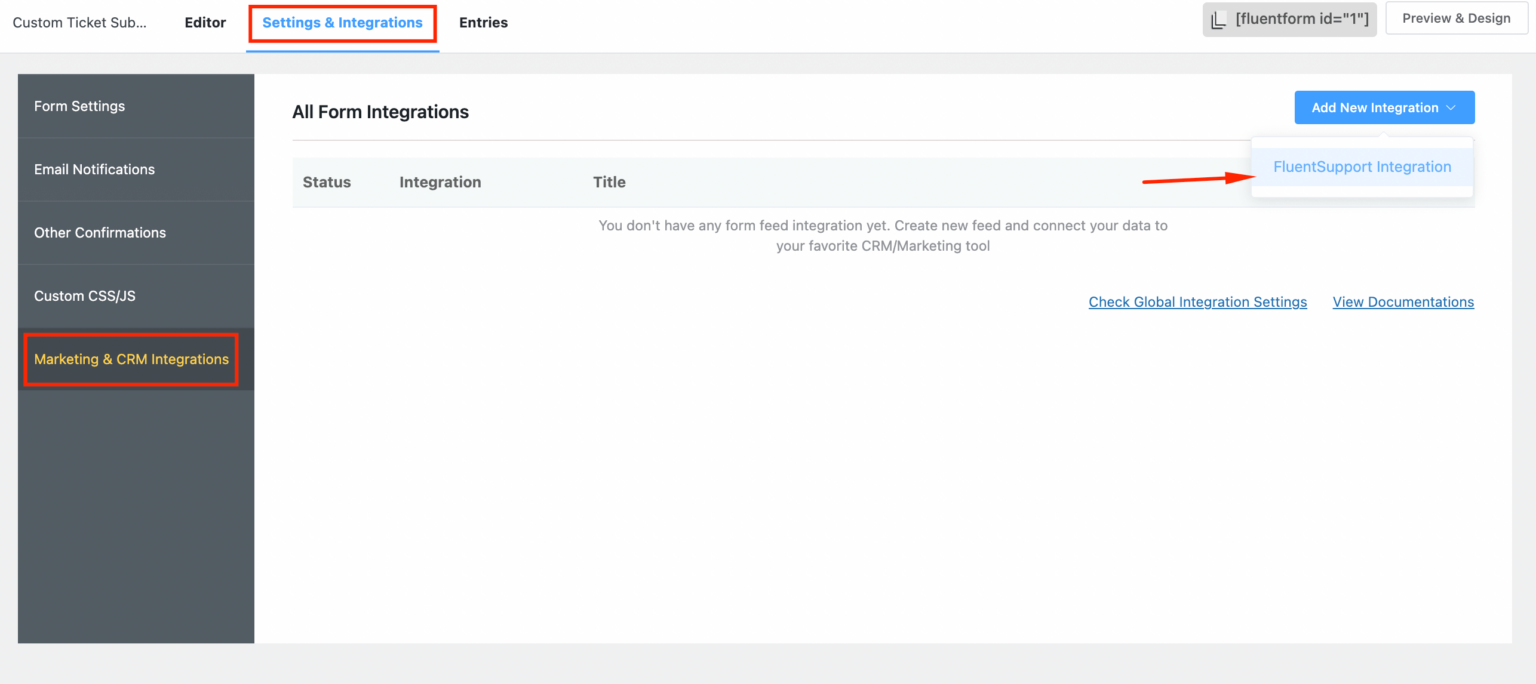The height and width of the screenshot is (684, 1536).
Task: Click the Title column header
Action: tap(609, 182)
